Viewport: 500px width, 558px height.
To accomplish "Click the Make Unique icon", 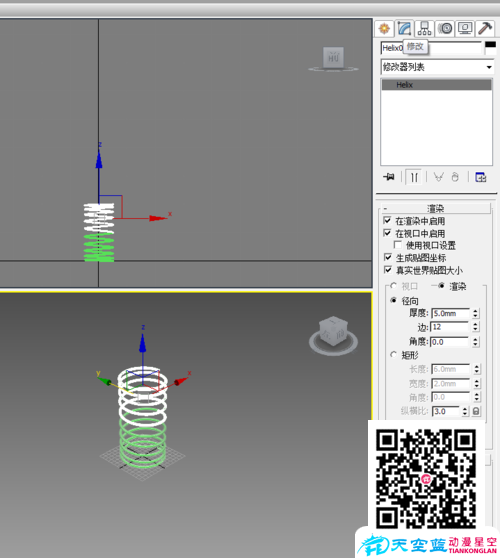I will coord(438,177).
